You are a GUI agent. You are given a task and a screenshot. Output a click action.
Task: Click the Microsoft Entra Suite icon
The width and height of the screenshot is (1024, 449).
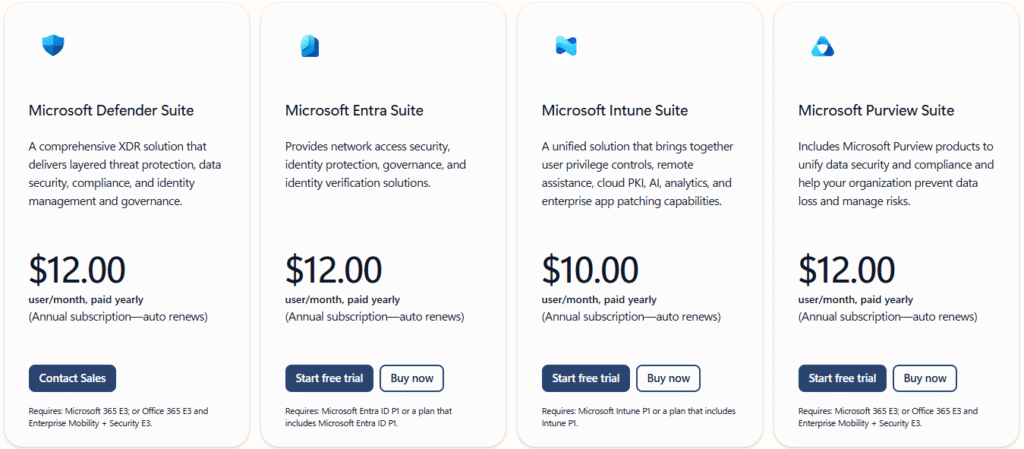pos(309,45)
